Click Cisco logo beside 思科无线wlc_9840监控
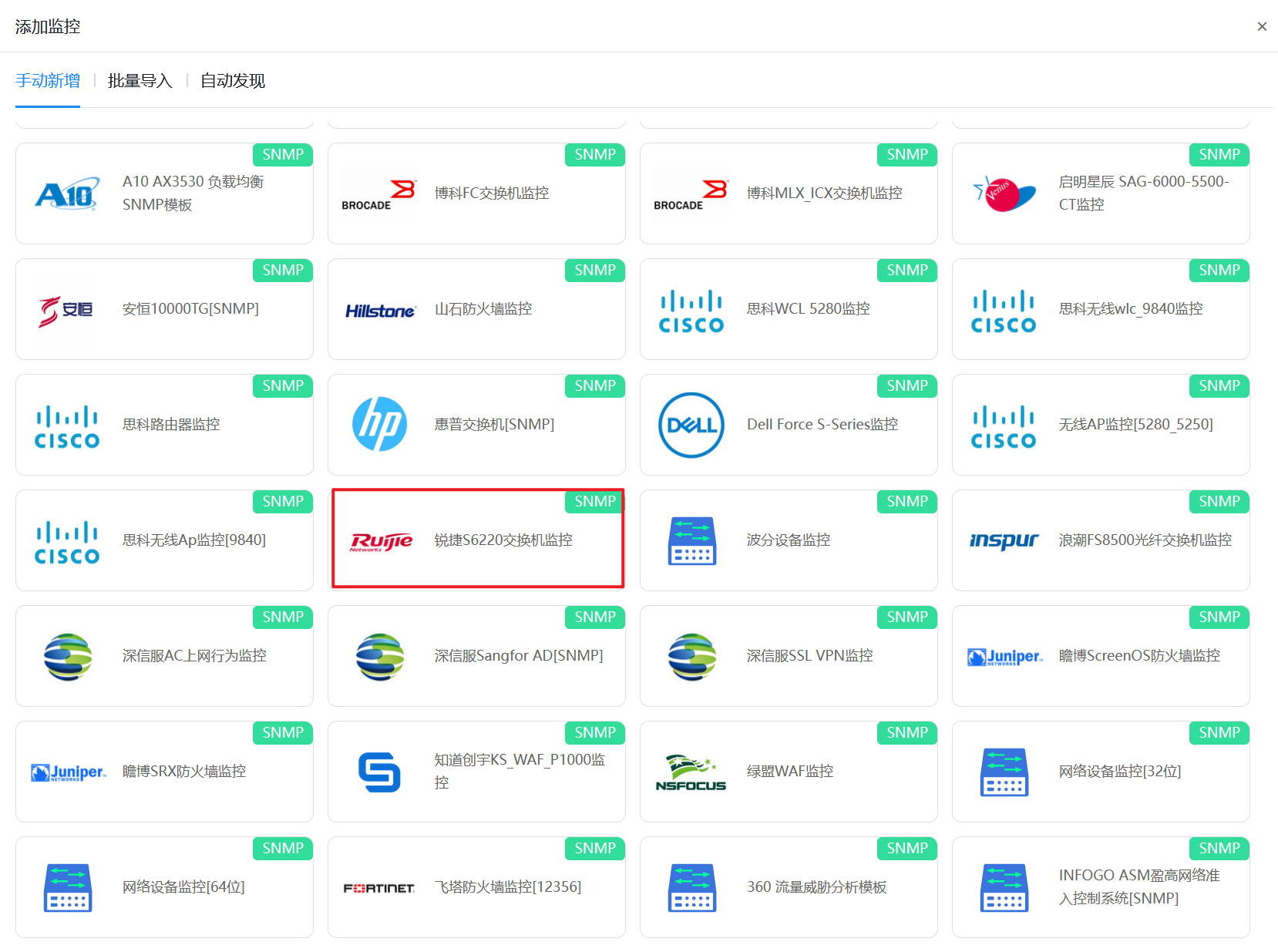The height and width of the screenshot is (952, 1278). point(1004,311)
